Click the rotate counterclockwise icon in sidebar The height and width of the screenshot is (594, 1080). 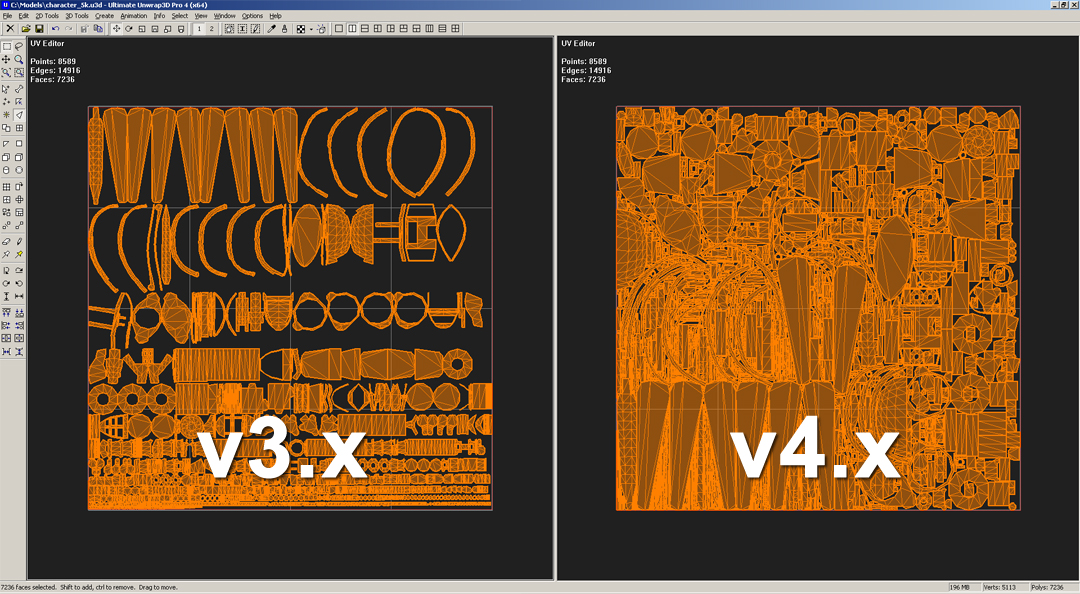pos(19,283)
